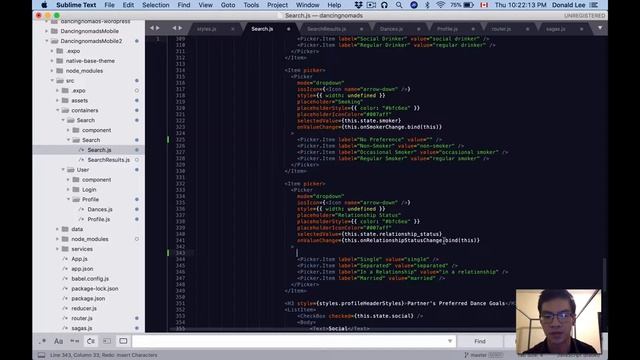Open the File menu
Viewport: 640px width, 360px height.
point(109,5)
